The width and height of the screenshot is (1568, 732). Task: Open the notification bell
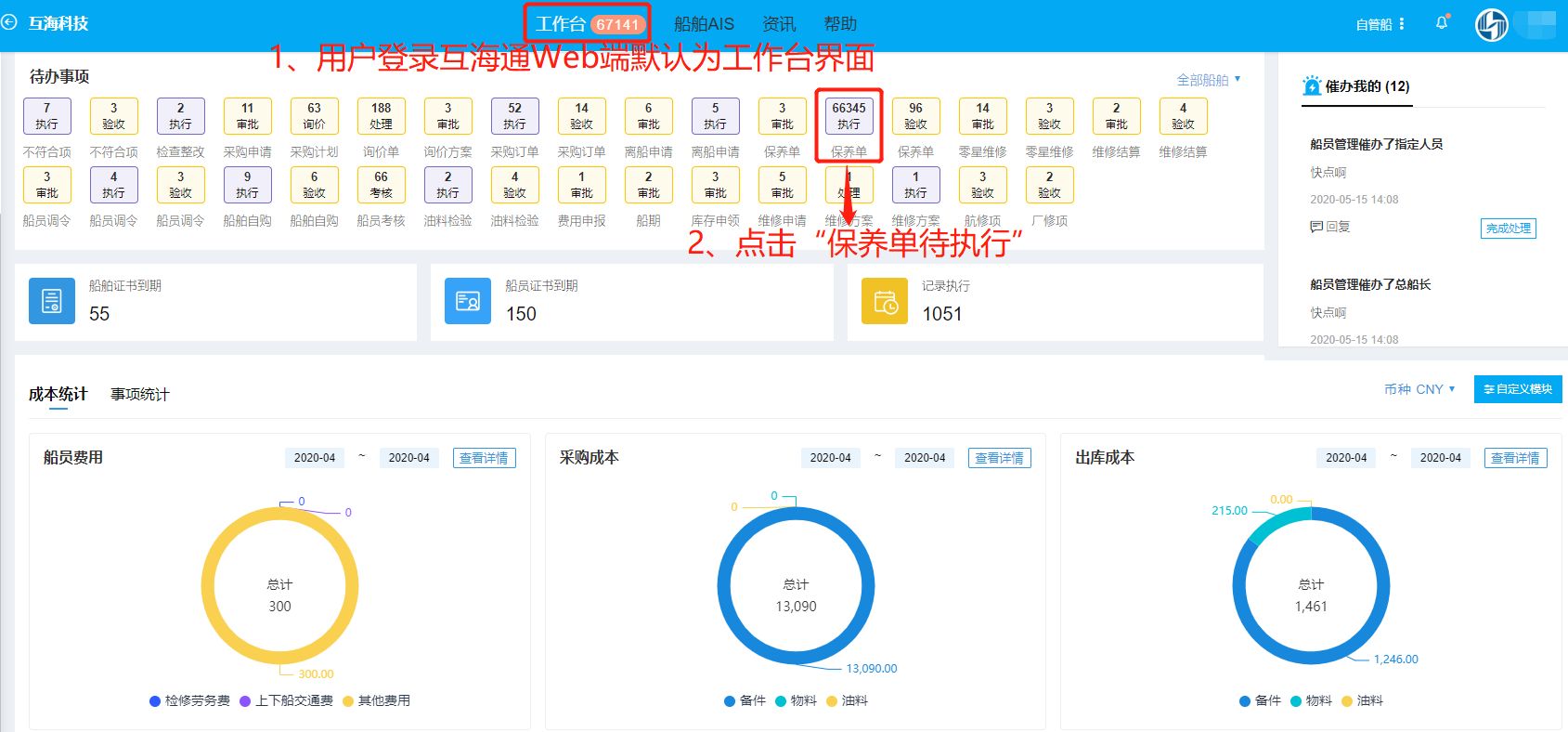click(1442, 23)
